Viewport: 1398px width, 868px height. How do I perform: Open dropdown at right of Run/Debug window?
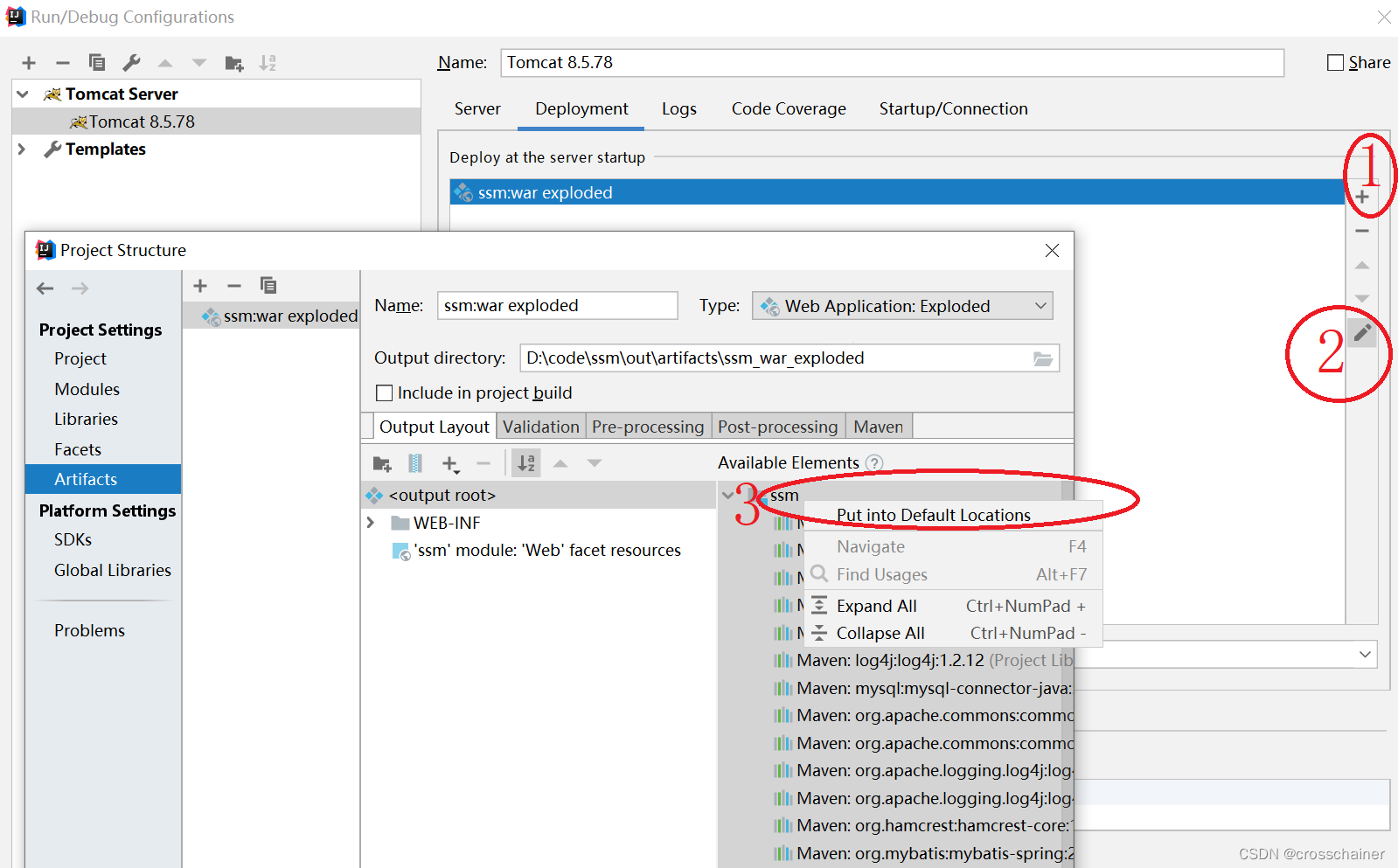pos(1365,655)
